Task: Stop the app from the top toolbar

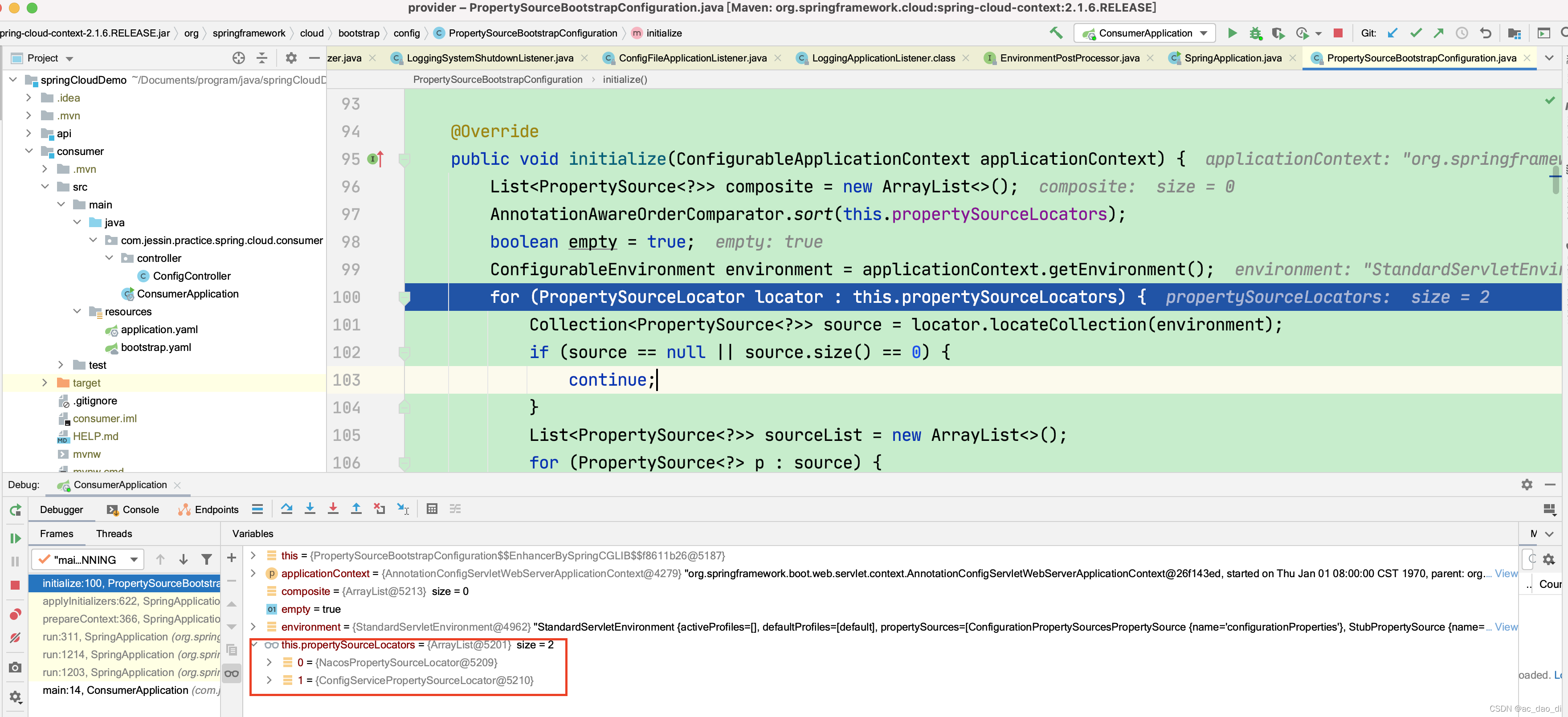Action: coord(1338,33)
